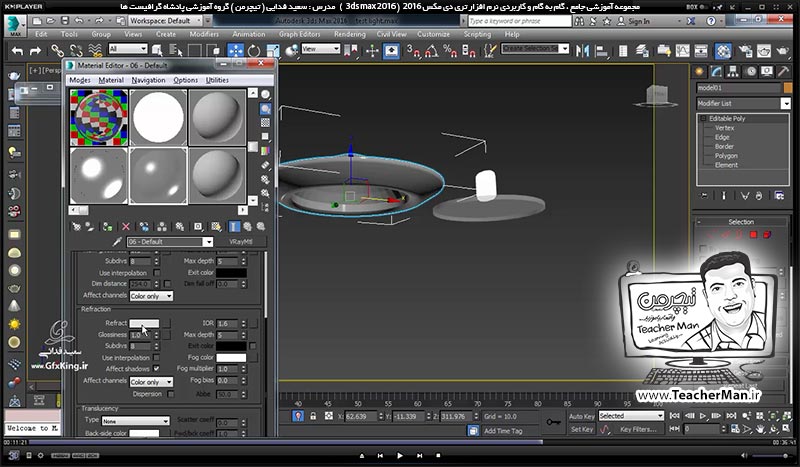Image resolution: width=800 pixels, height=467 pixels.
Task: Enable the Dispersion checkbox
Action: (x=170, y=394)
